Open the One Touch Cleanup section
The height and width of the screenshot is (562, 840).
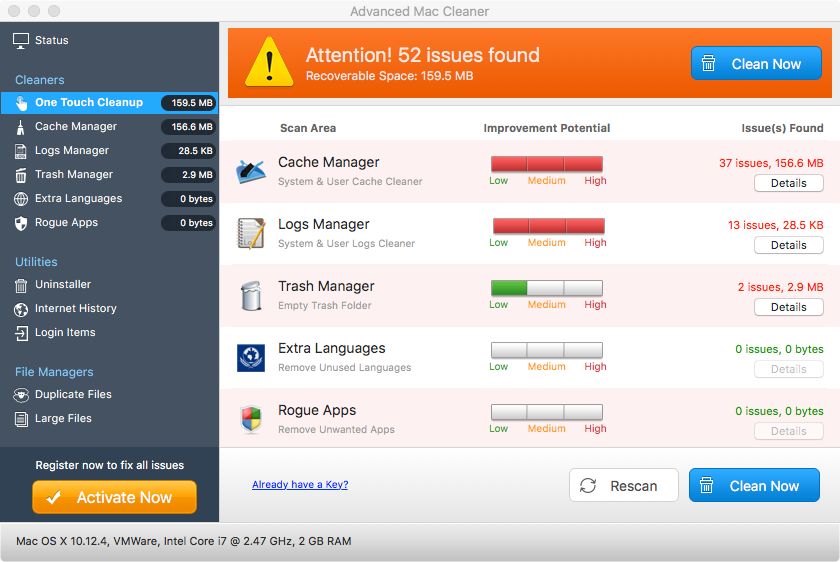[x=109, y=103]
